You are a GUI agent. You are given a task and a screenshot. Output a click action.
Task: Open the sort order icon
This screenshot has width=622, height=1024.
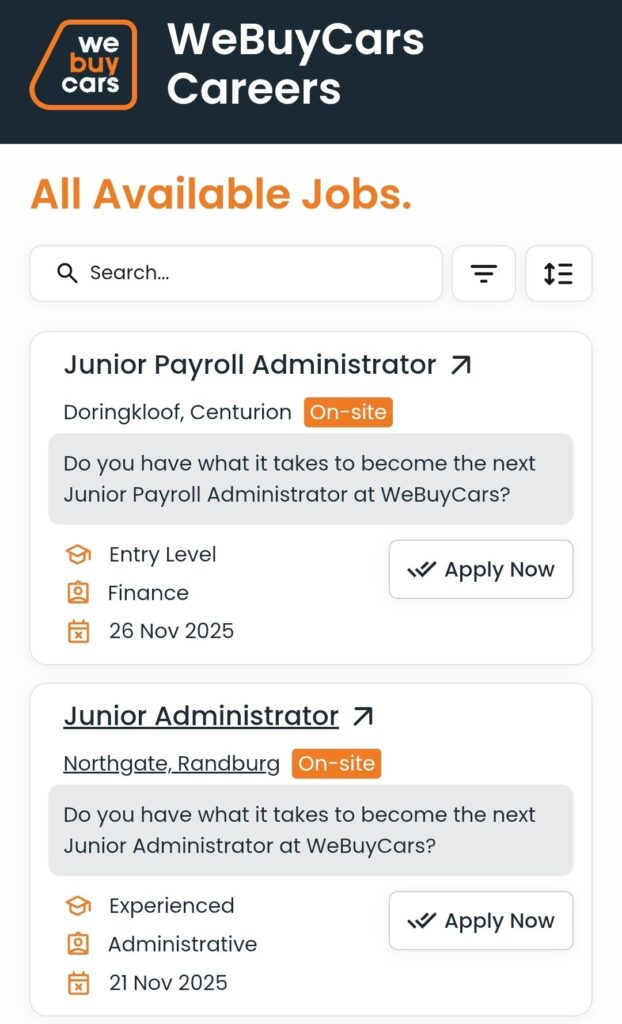pos(558,273)
